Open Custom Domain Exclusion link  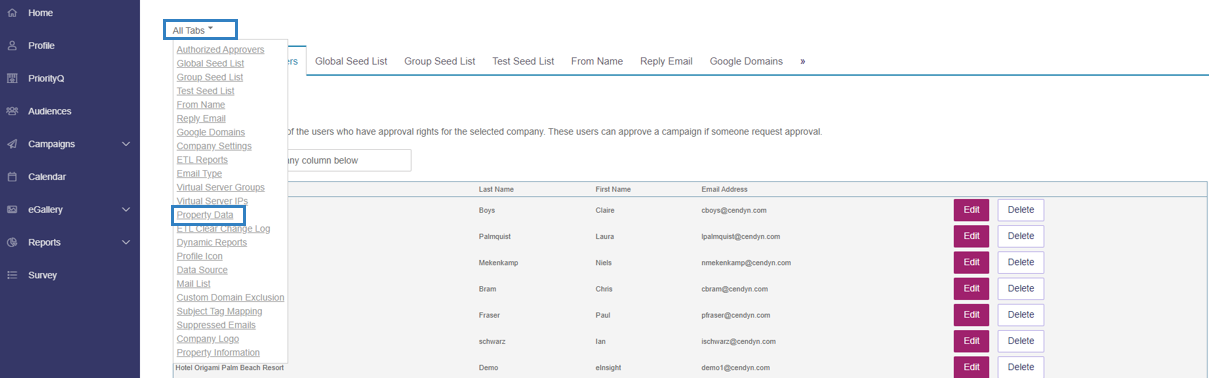(230, 297)
